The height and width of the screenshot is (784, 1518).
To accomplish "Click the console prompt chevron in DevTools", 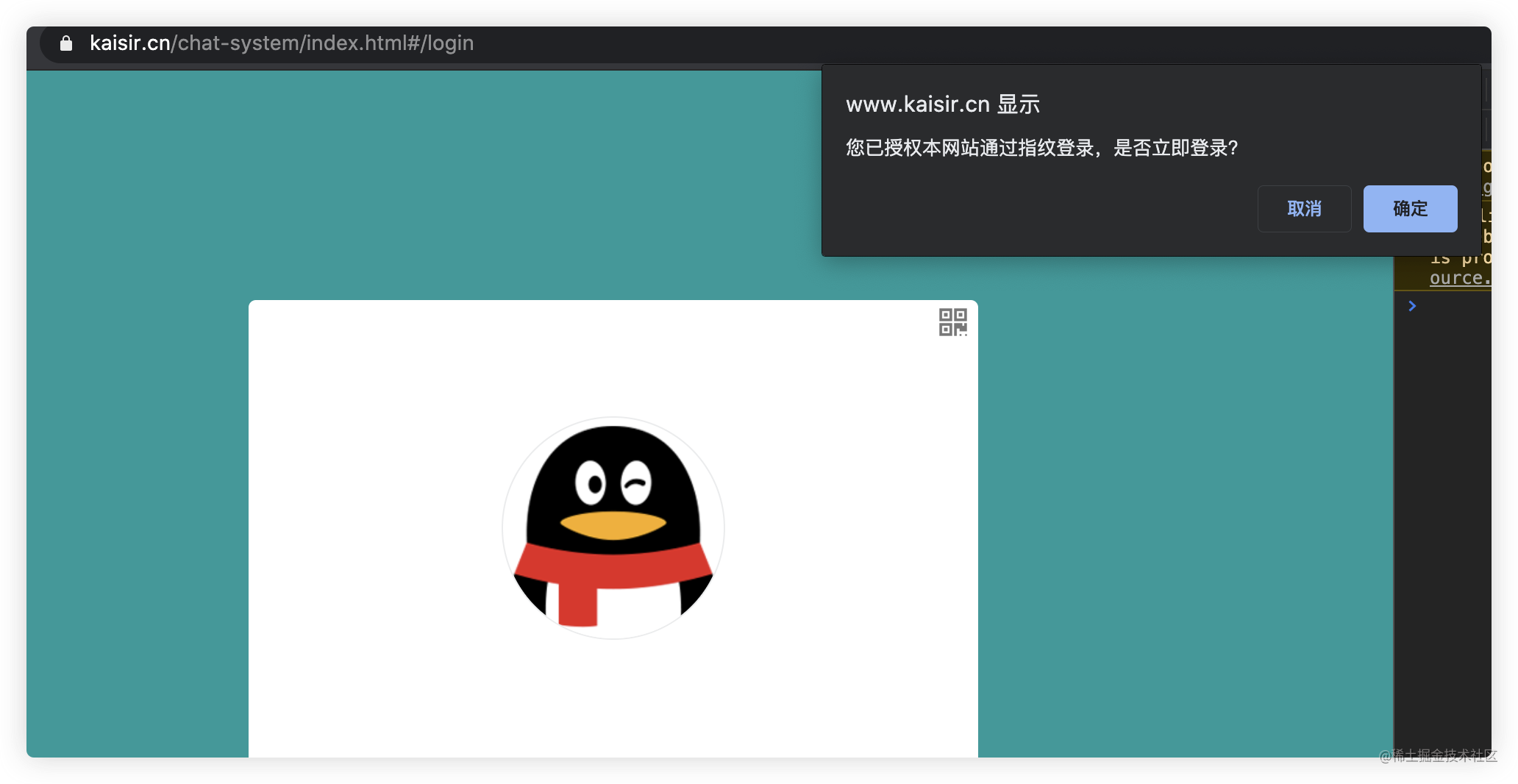I will pos(1412,306).
